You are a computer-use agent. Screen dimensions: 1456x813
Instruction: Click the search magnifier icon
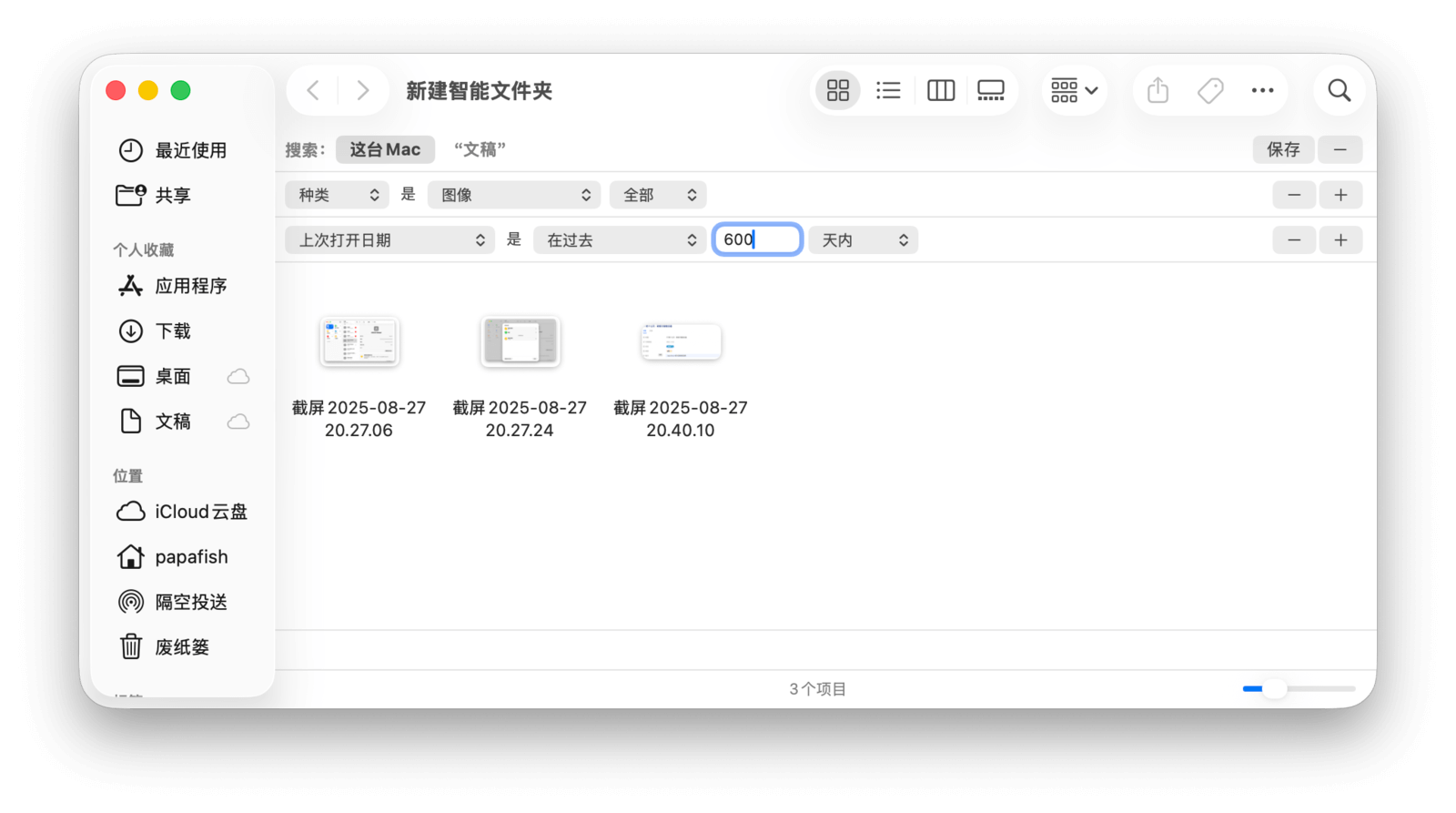pos(1339,90)
